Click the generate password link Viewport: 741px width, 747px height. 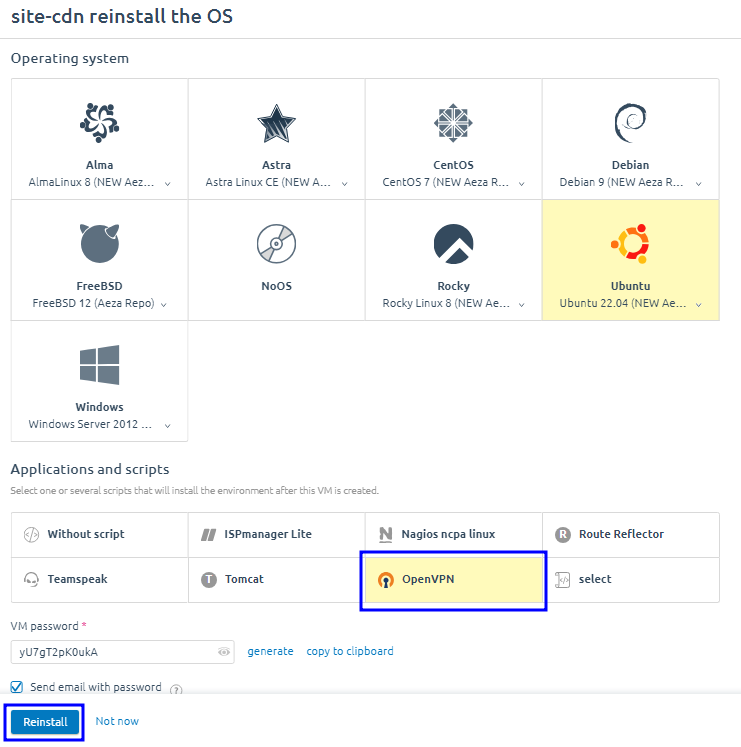270,651
